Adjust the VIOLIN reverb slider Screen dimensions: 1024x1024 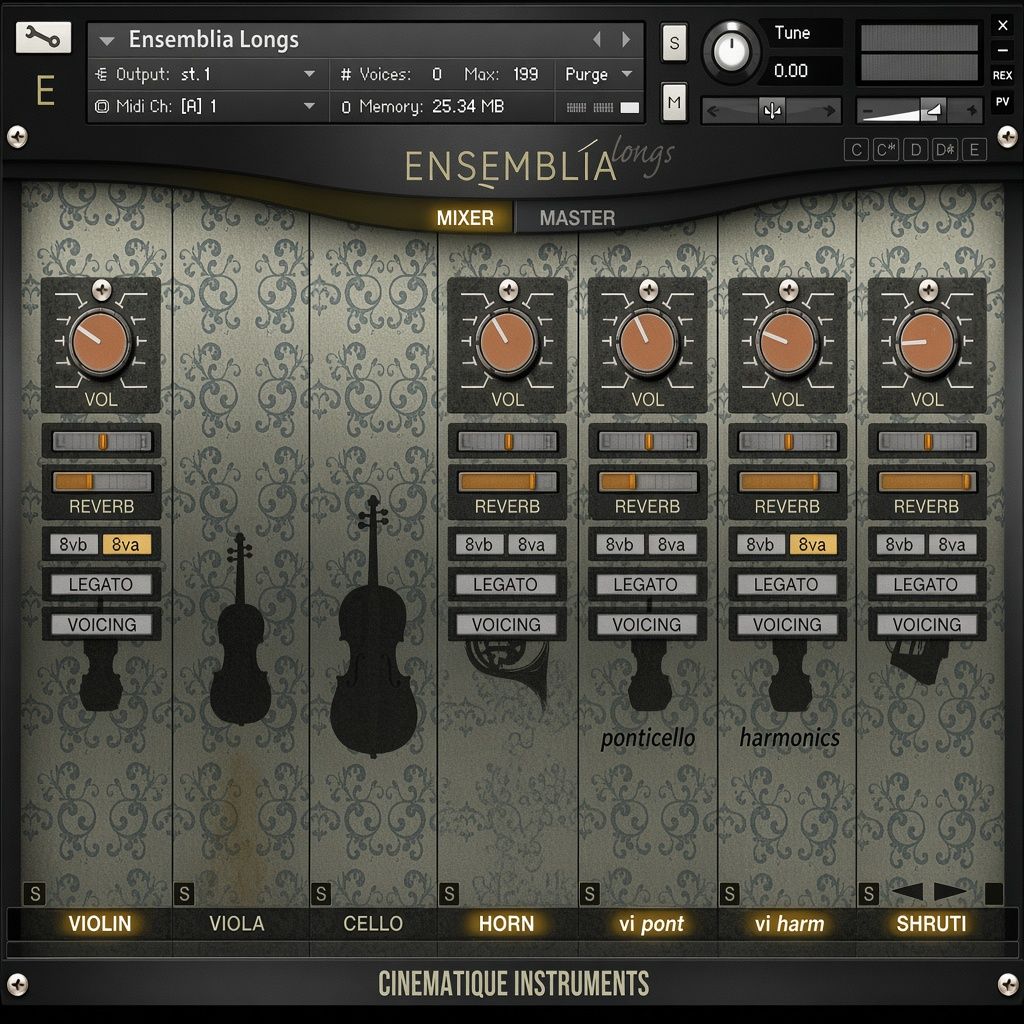[x=102, y=482]
